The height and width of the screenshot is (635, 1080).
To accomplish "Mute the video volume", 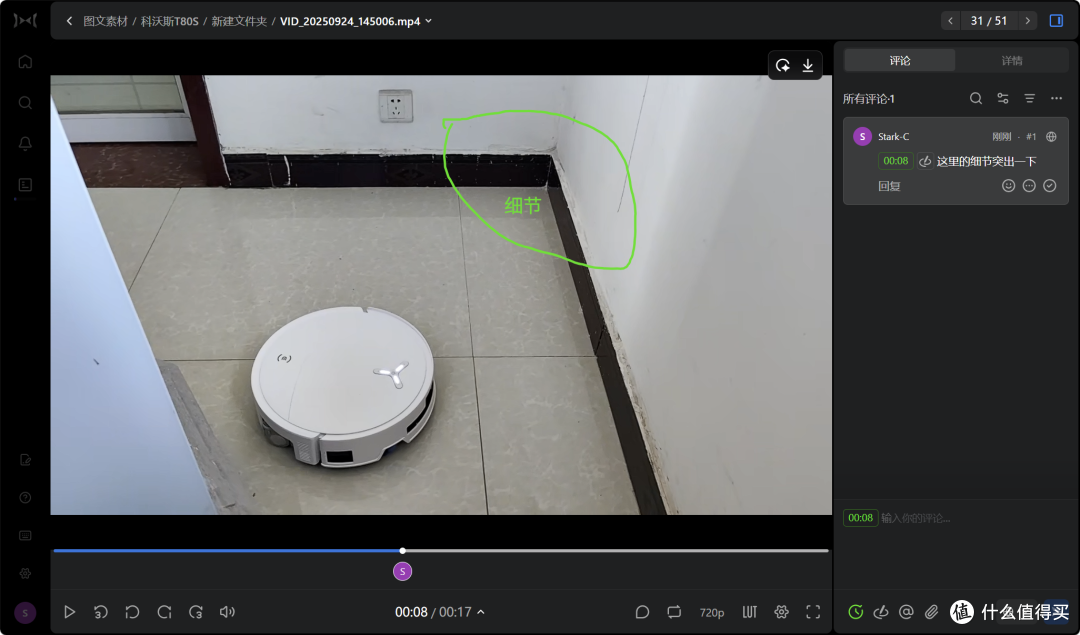I will tap(227, 612).
